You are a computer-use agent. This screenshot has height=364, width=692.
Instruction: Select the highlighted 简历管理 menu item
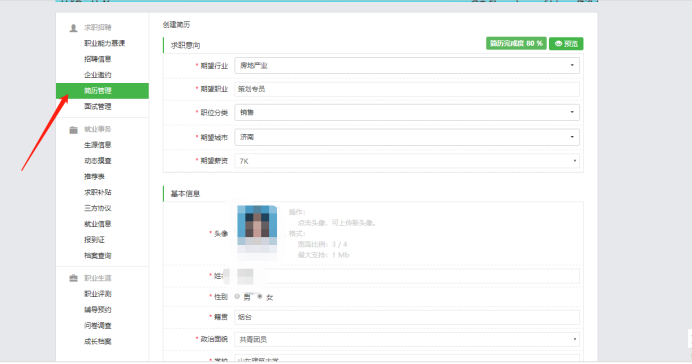102,91
